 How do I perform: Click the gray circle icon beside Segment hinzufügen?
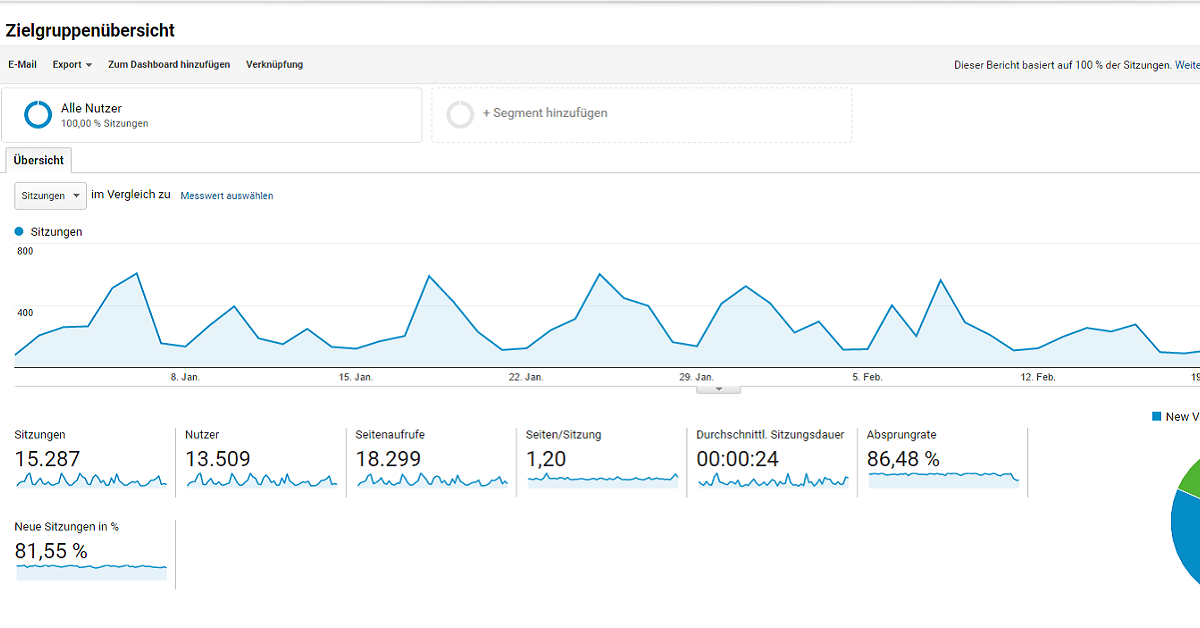(460, 113)
